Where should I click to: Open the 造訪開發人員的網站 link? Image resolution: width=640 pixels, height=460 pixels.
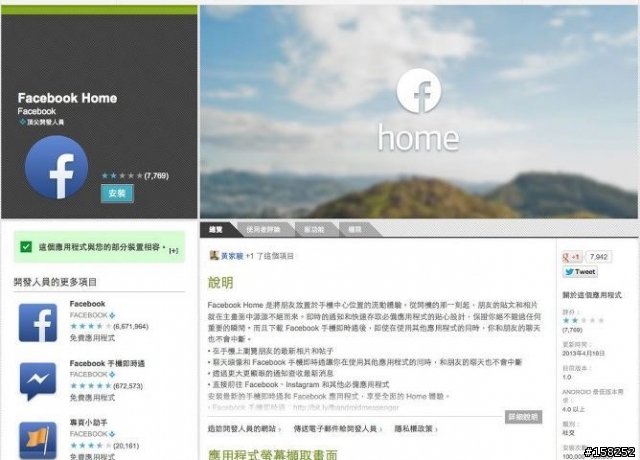pos(244,429)
